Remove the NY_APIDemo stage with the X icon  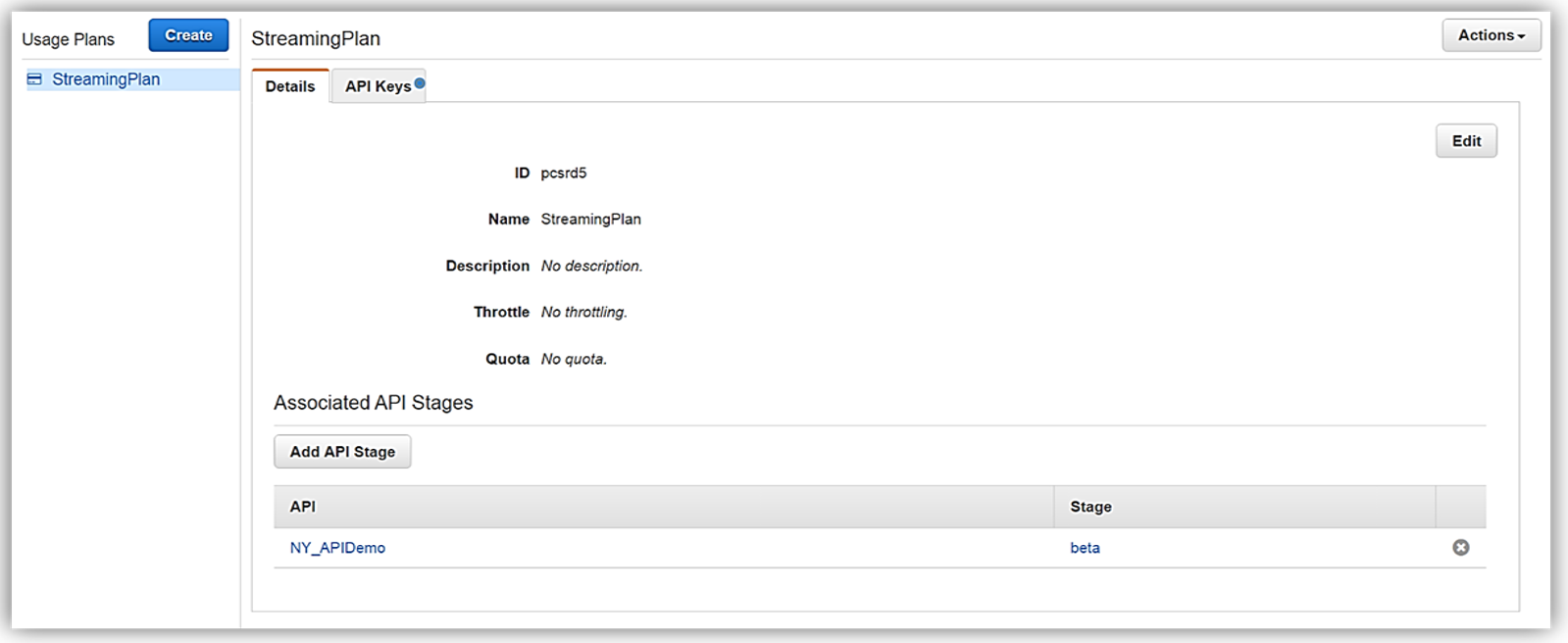pyautogui.click(x=1460, y=548)
